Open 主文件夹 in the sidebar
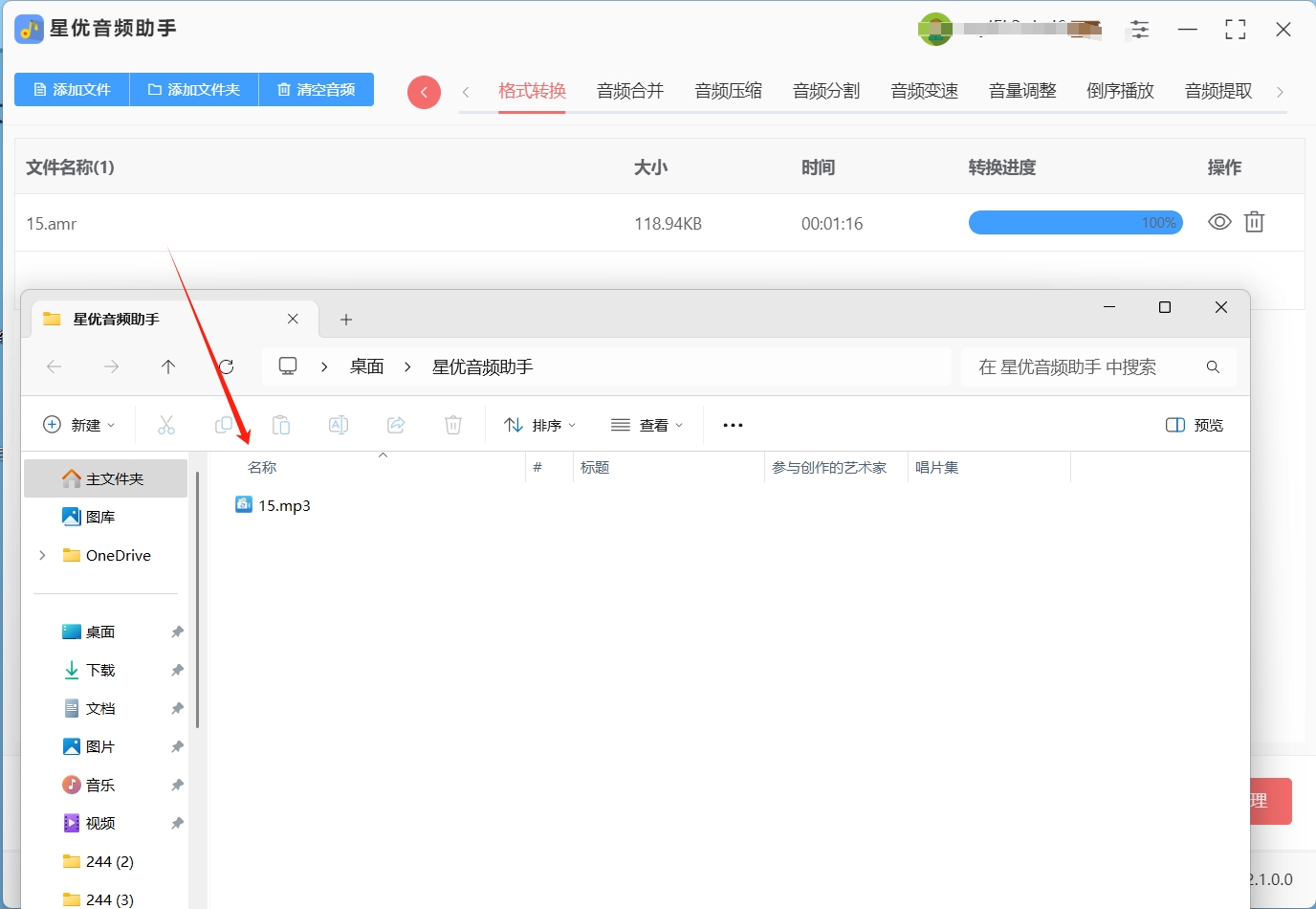 point(105,478)
